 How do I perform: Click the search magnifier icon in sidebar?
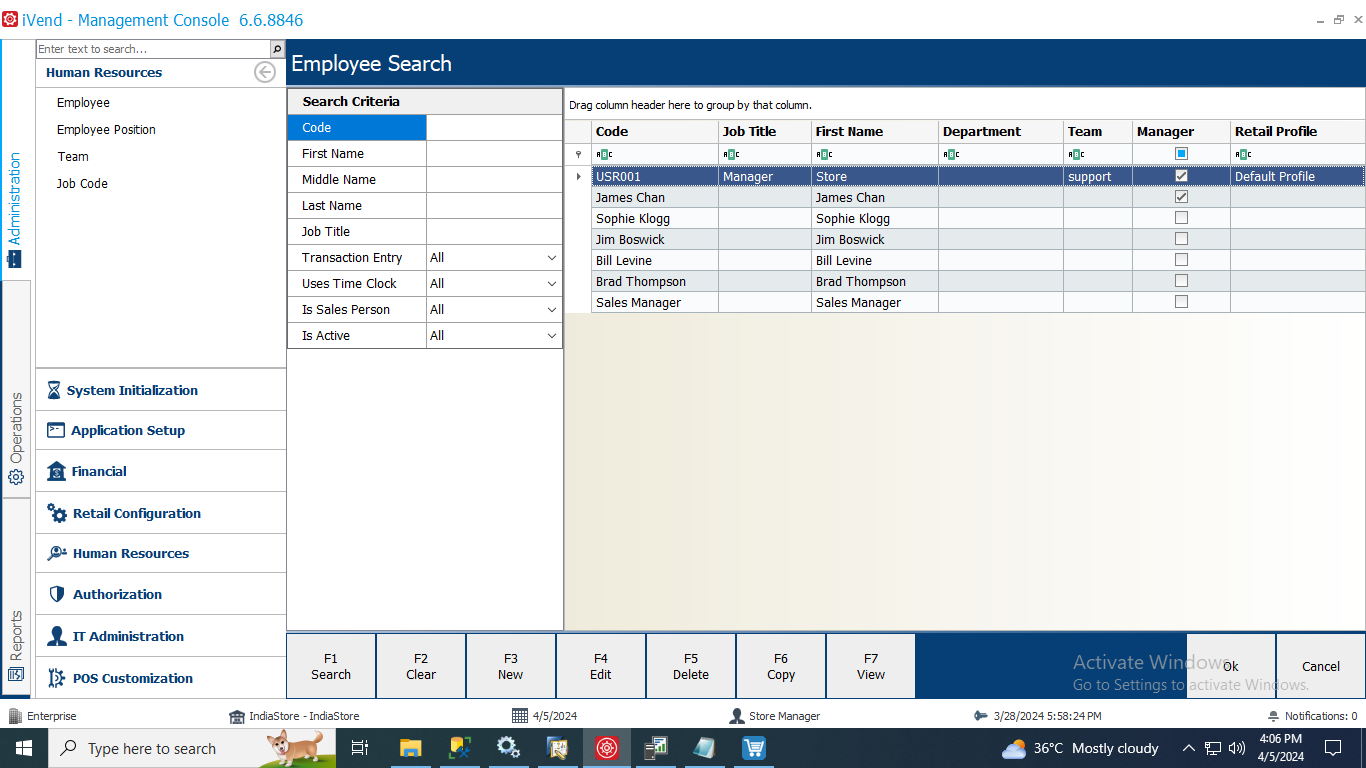click(277, 49)
